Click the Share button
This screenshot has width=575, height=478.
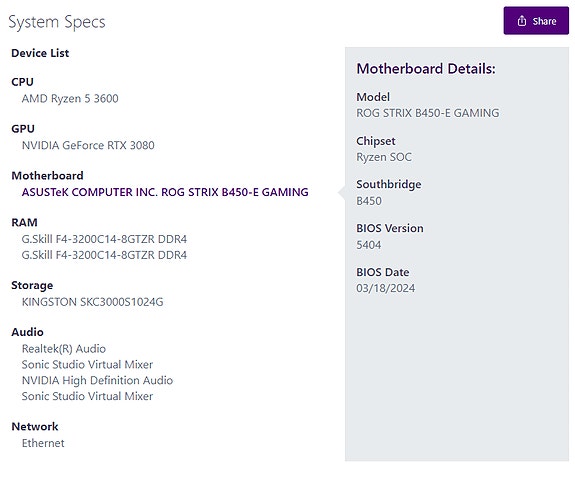point(536,21)
